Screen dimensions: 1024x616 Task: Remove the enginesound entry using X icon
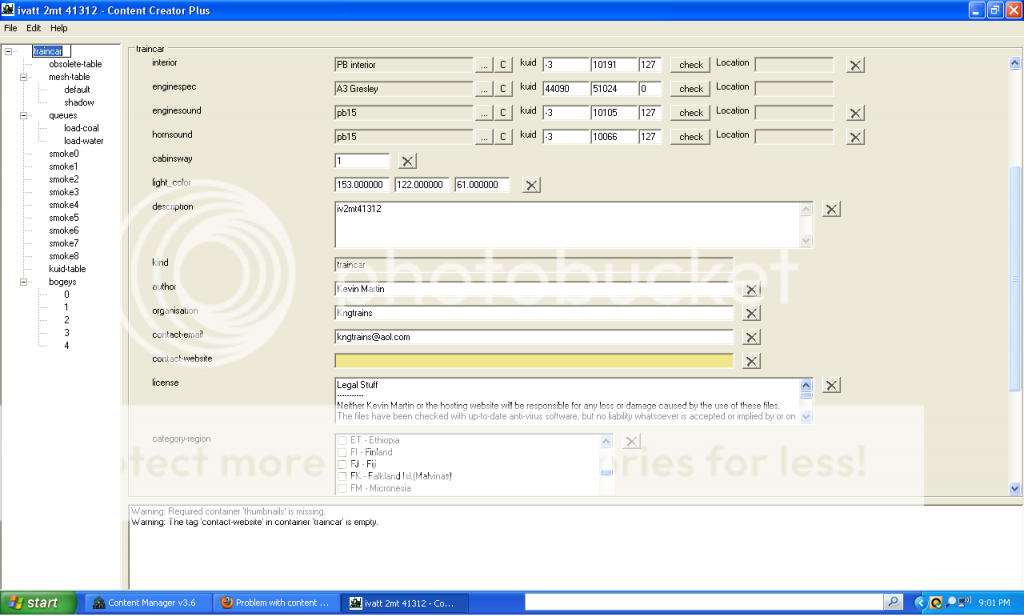coord(855,113)
